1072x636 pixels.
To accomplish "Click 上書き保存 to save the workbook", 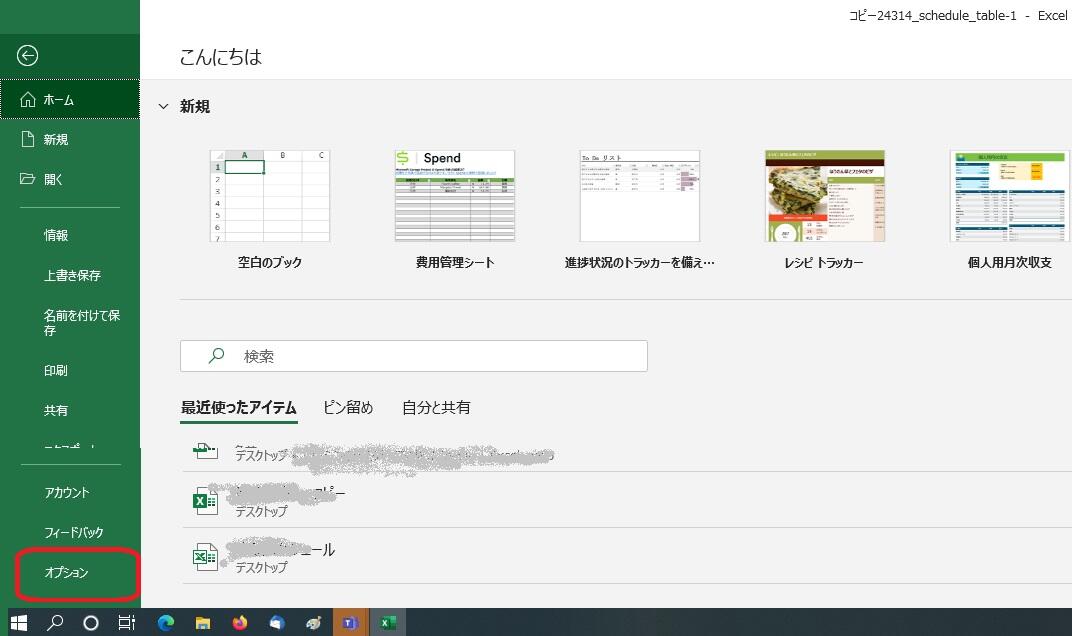I will (x=72, y=276).
